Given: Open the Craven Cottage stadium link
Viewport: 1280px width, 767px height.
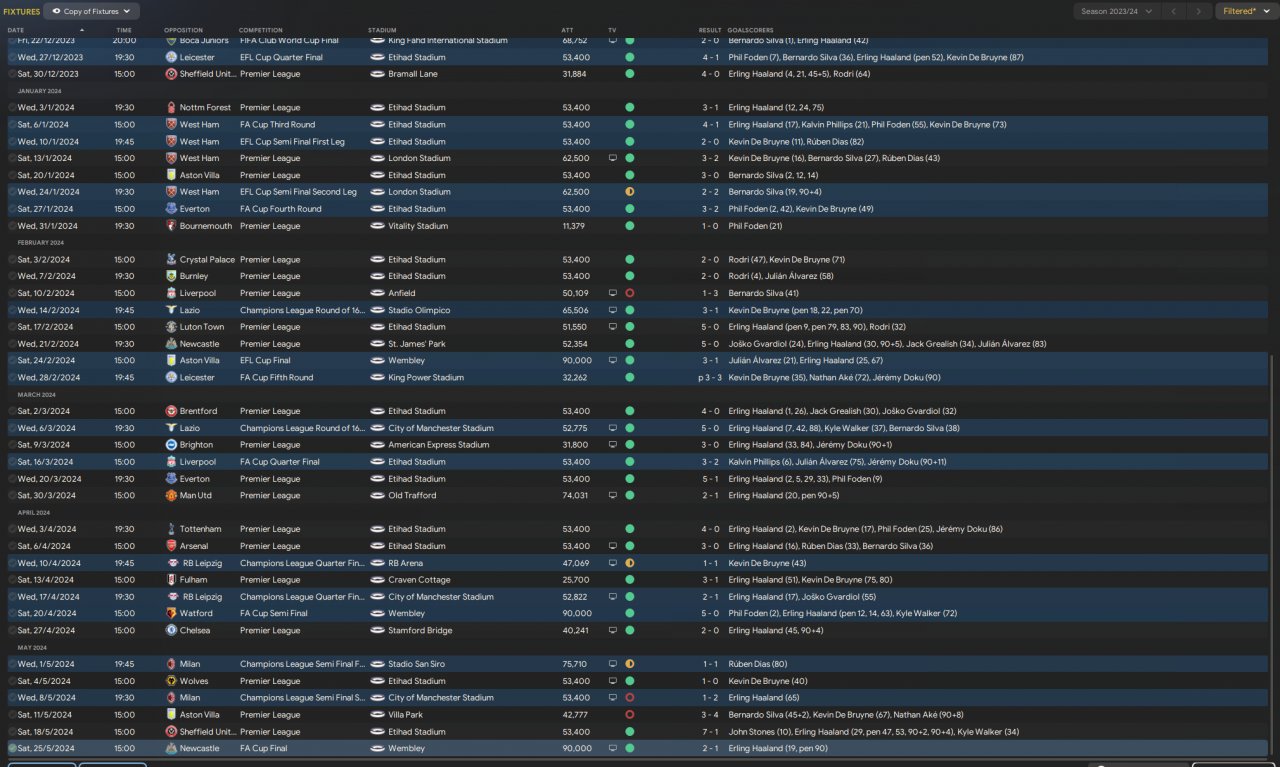Looking at the screenshot, I should pyautogui.click(x=419, y=580).
